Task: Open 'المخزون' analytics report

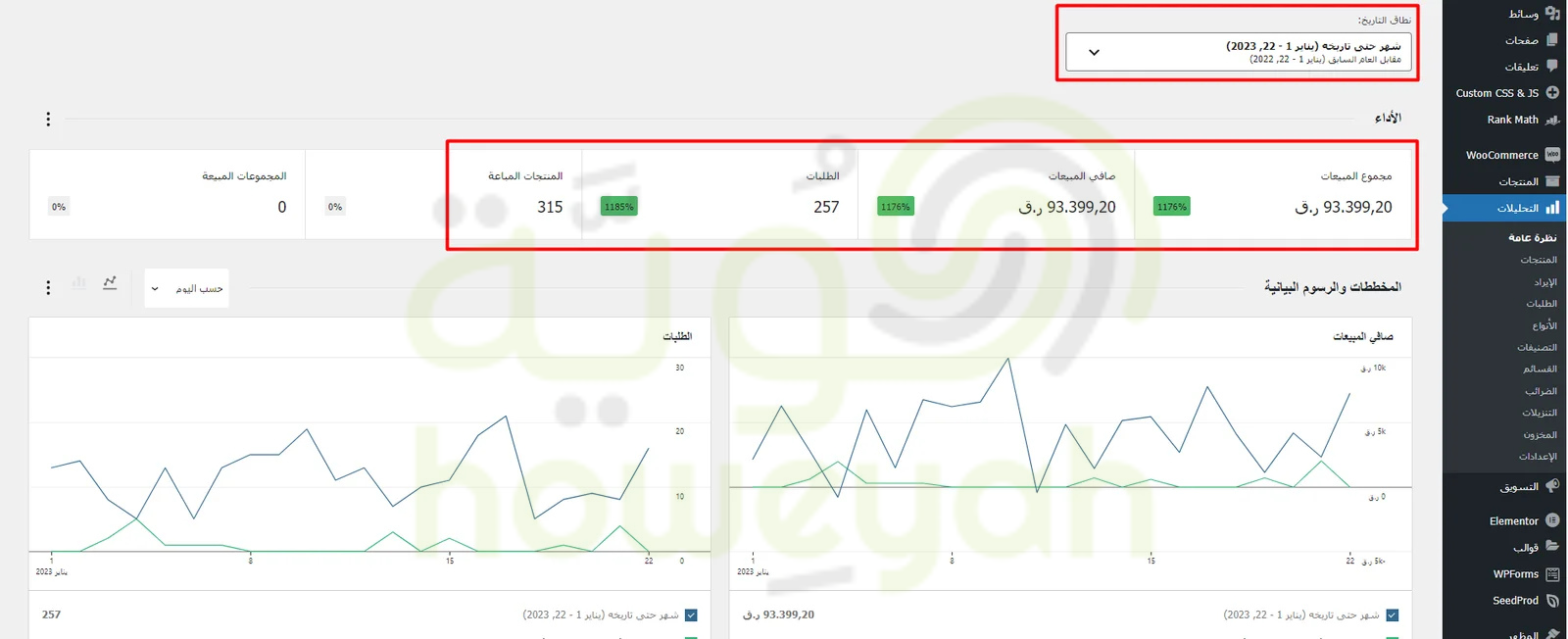Action: click(x=1540, y=434)
